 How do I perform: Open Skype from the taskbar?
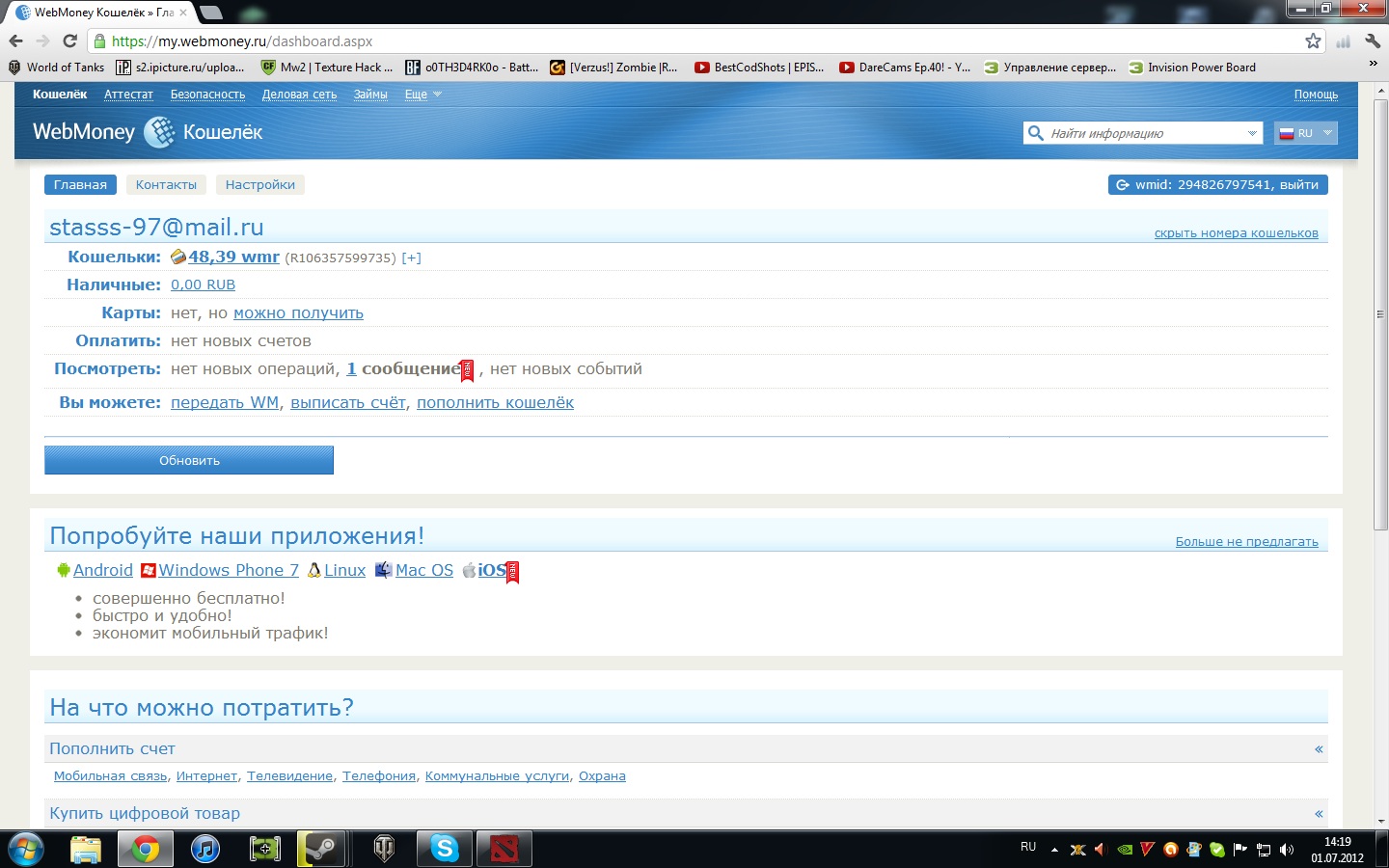[x=445, y=849]
